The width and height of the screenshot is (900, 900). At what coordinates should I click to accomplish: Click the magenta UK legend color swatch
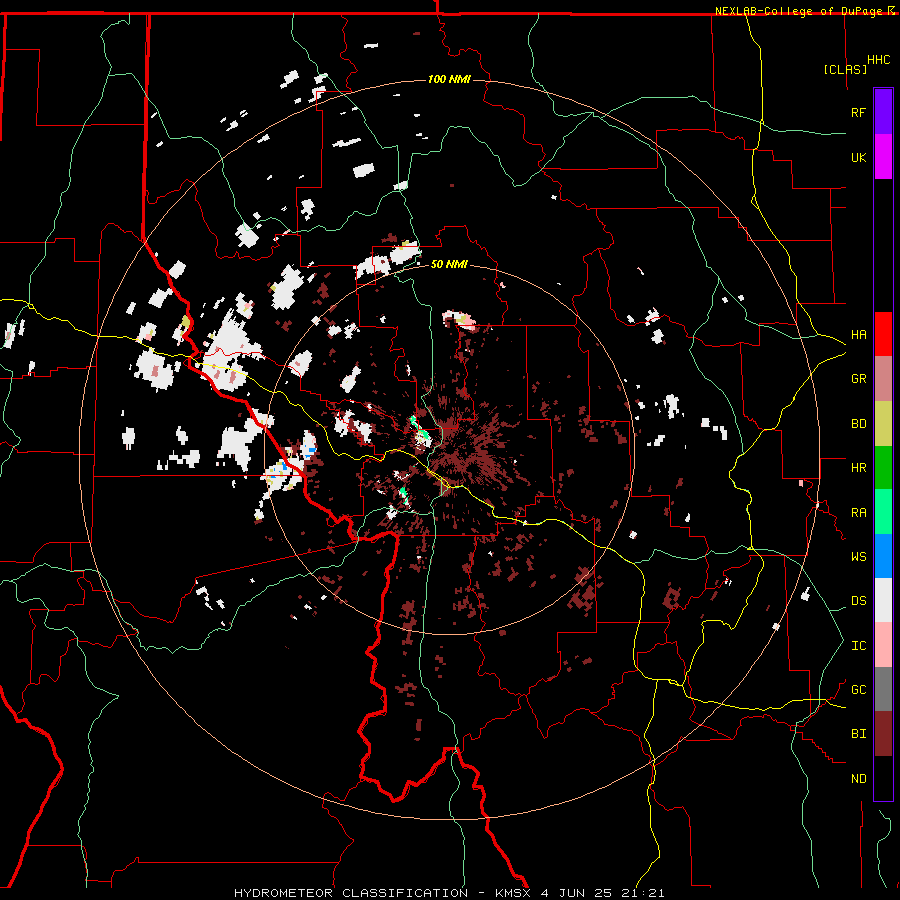coord(883,157)
